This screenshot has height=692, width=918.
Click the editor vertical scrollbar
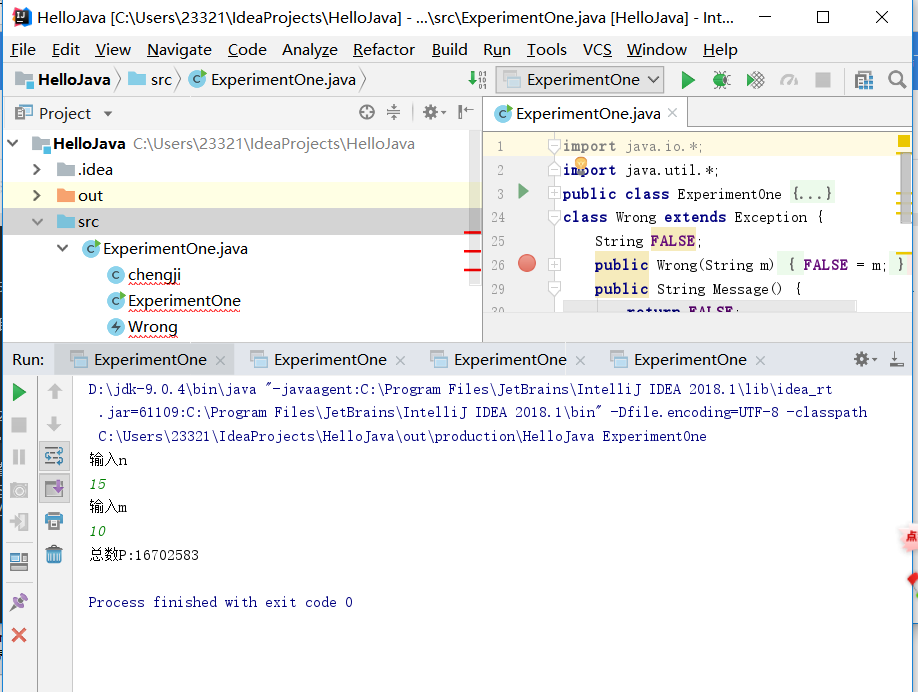pyautogui.click(x=905, y=189)
